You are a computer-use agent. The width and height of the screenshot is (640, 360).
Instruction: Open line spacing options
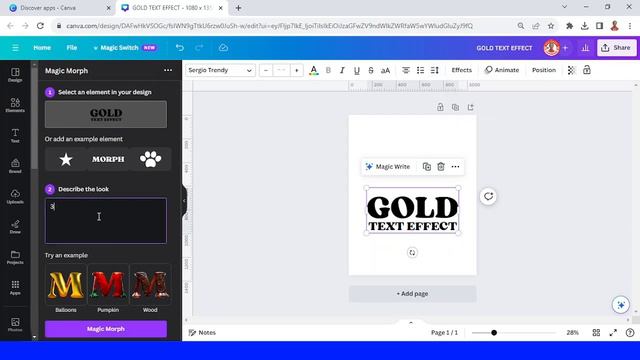pyautogui.click(x=435, y=70)
